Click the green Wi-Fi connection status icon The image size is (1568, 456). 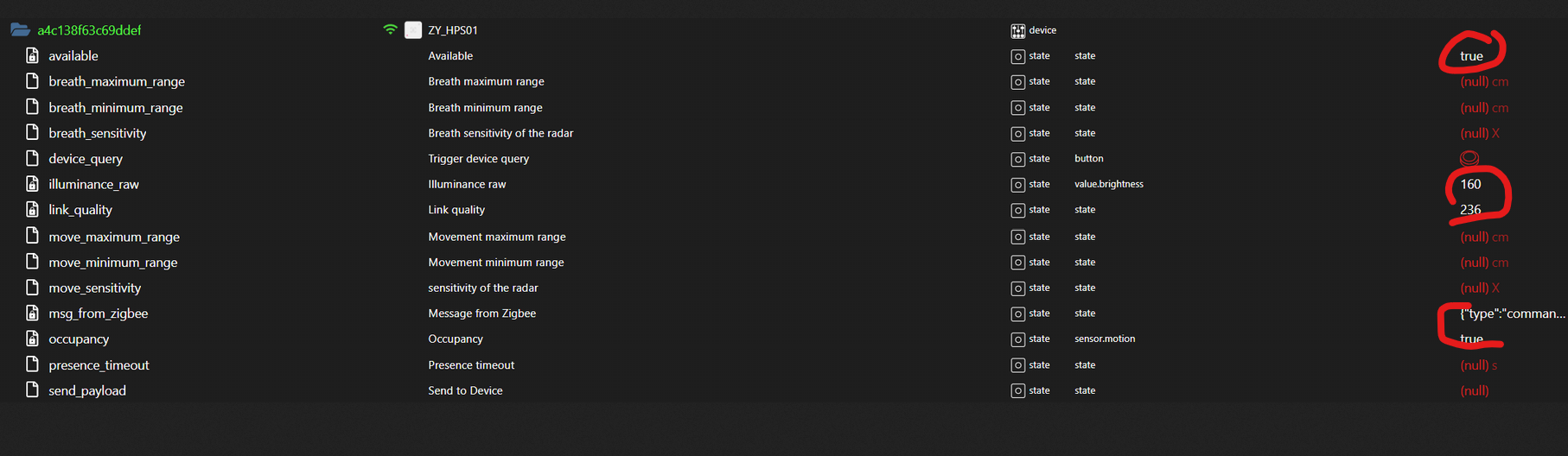(x=390, y=30)
